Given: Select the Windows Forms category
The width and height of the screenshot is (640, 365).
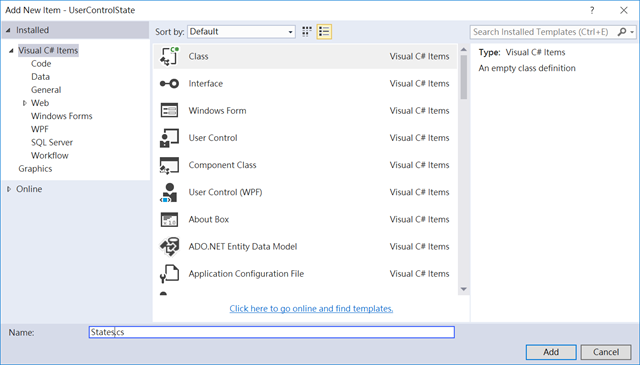Looking at the screenshot, I should point(62,116).
